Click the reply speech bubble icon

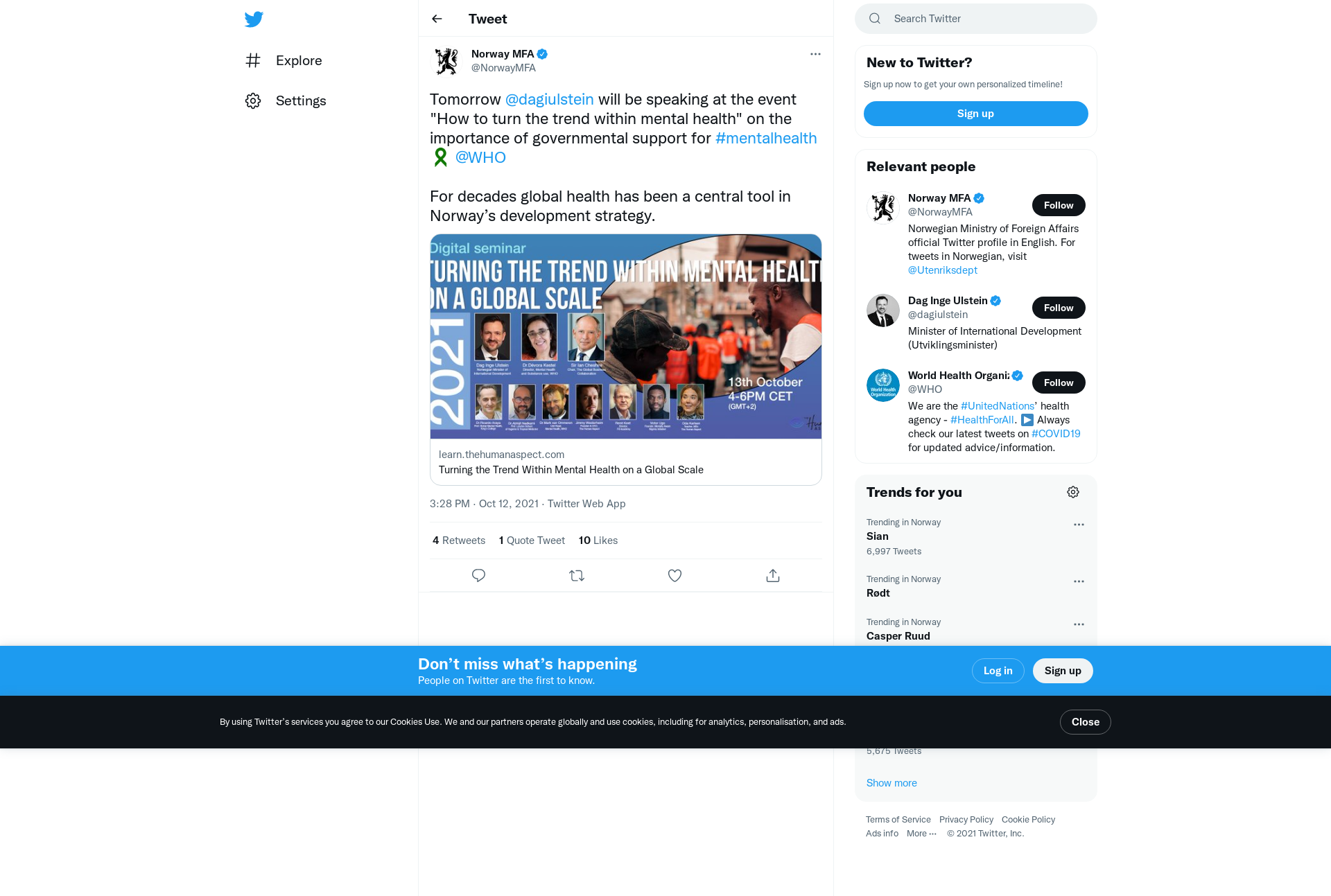[x=478, y=575]
